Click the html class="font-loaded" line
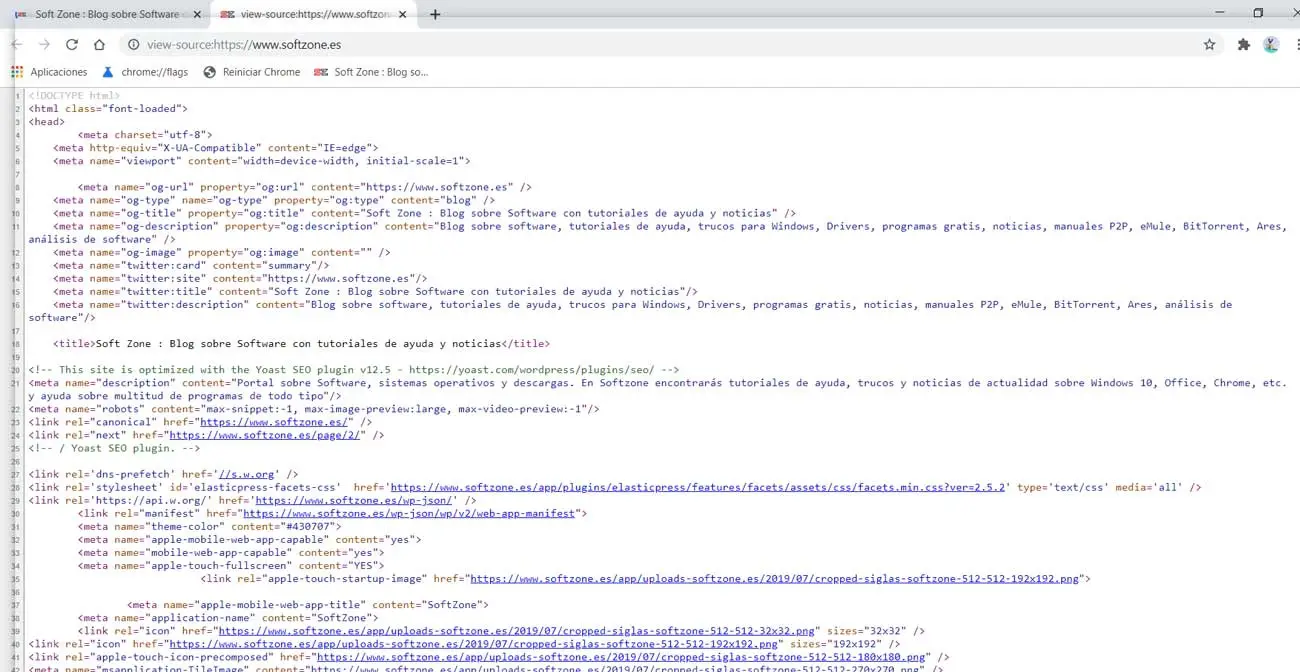This screenshot has width=1300, height=672. click(x=108, y=109)
